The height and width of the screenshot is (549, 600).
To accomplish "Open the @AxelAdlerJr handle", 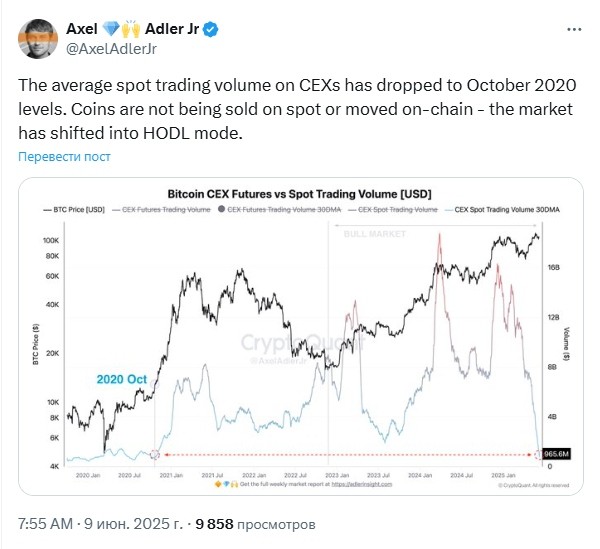I will 111,49.
